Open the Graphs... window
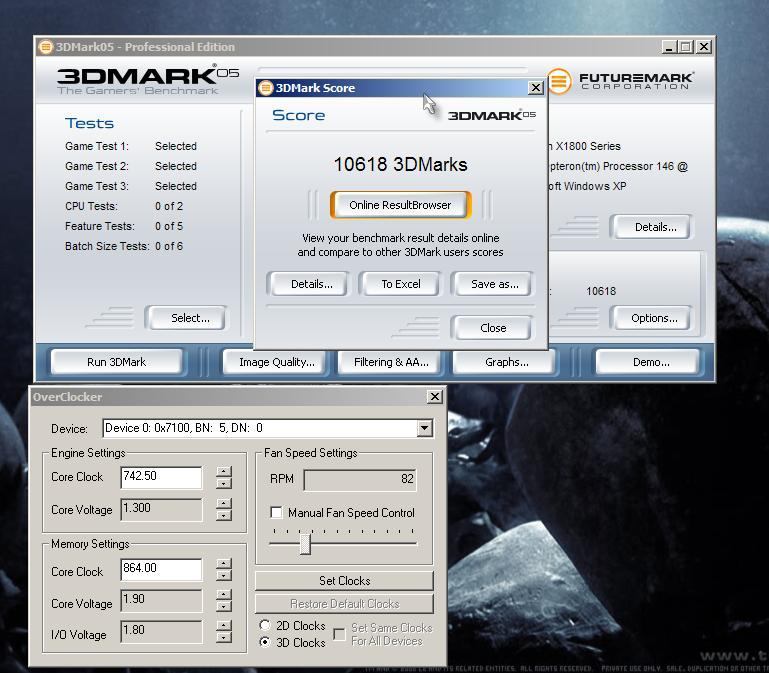This screenshot has height=673, width=769. pyautogui.click(x=507, y=362)
